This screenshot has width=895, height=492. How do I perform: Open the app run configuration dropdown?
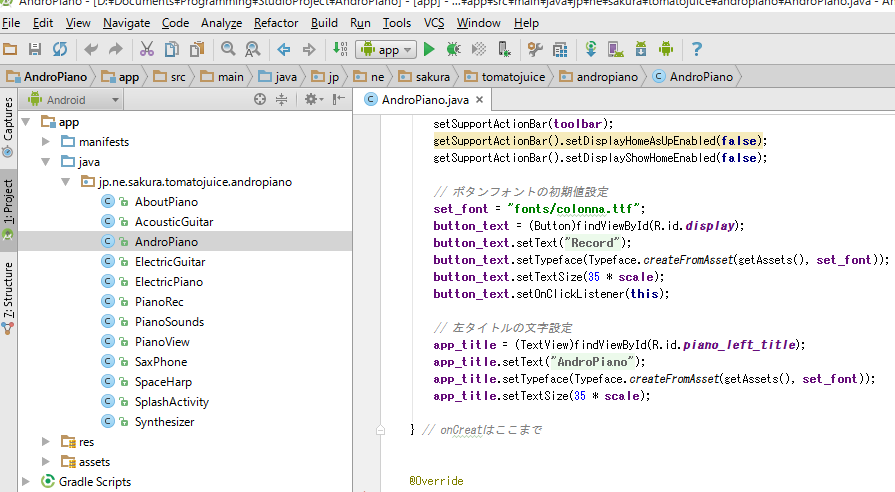click(x=385, y=49)
